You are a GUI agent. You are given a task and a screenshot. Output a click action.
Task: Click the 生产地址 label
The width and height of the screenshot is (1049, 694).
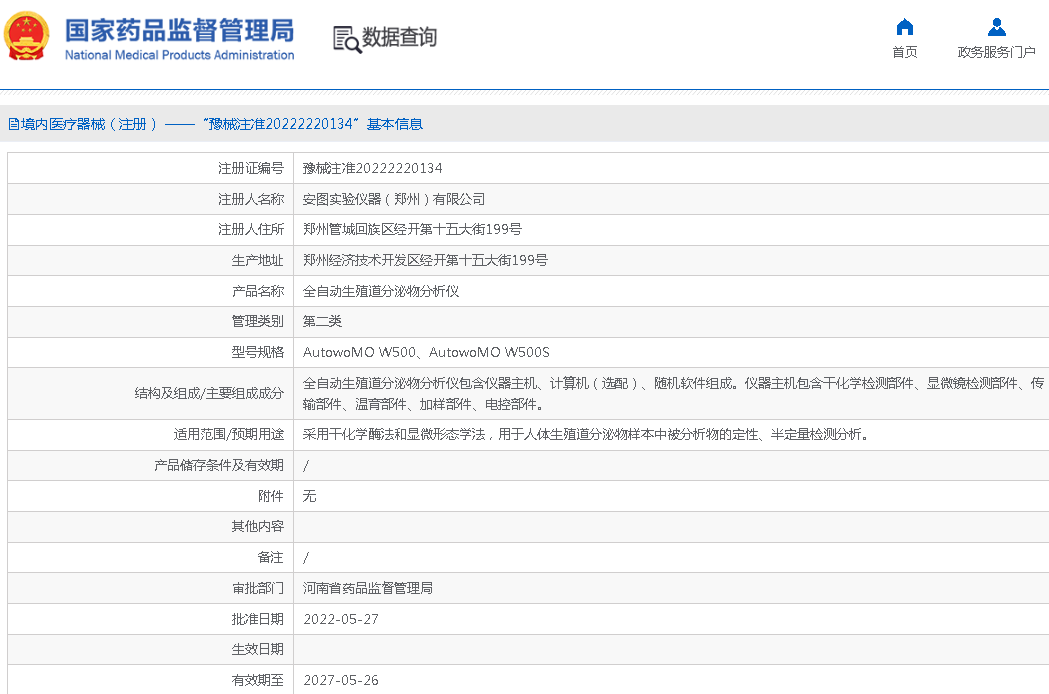point(258,260)
